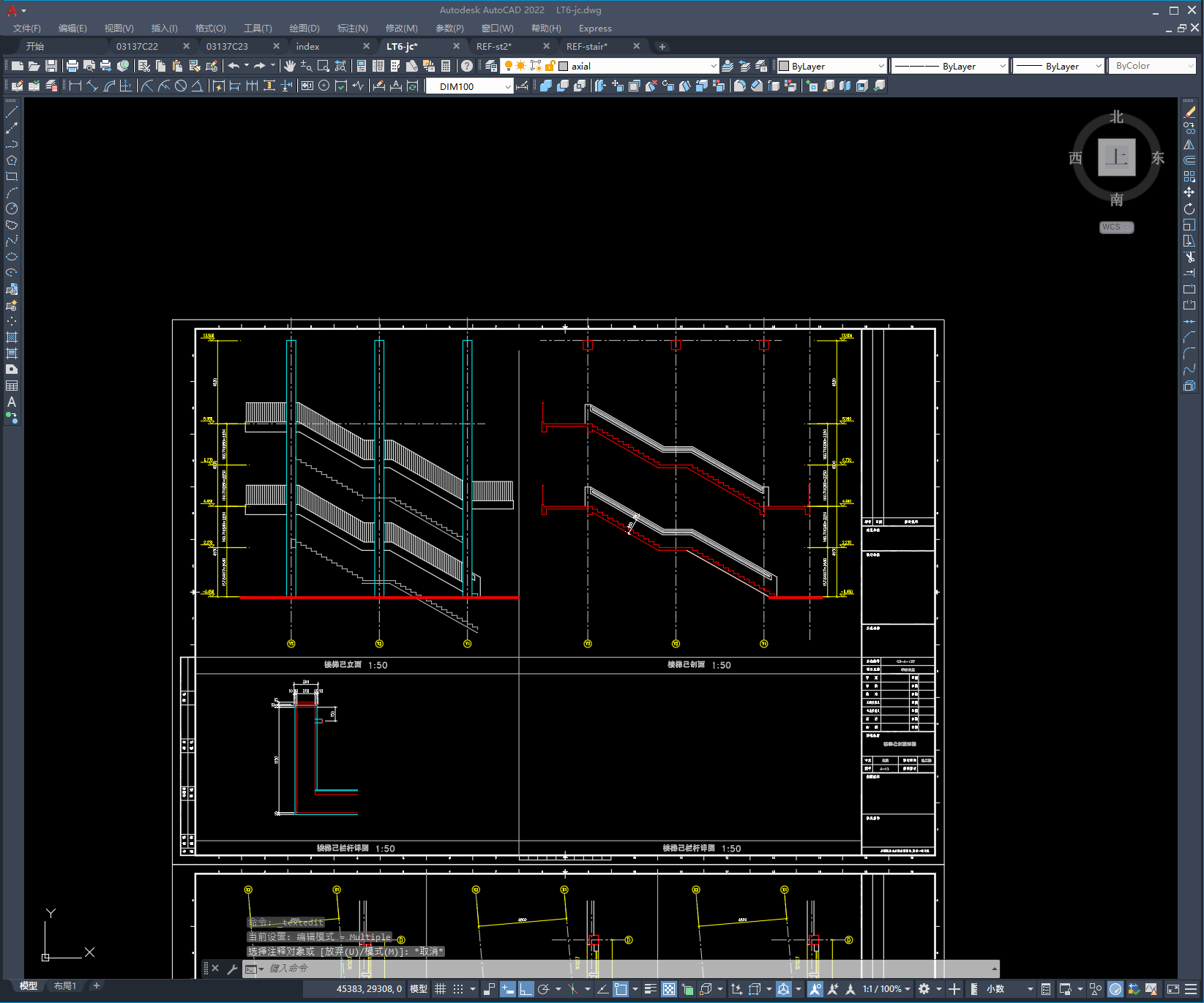Open Help question mark icon
The image size is (1204, 1003).
click(467, 66)
